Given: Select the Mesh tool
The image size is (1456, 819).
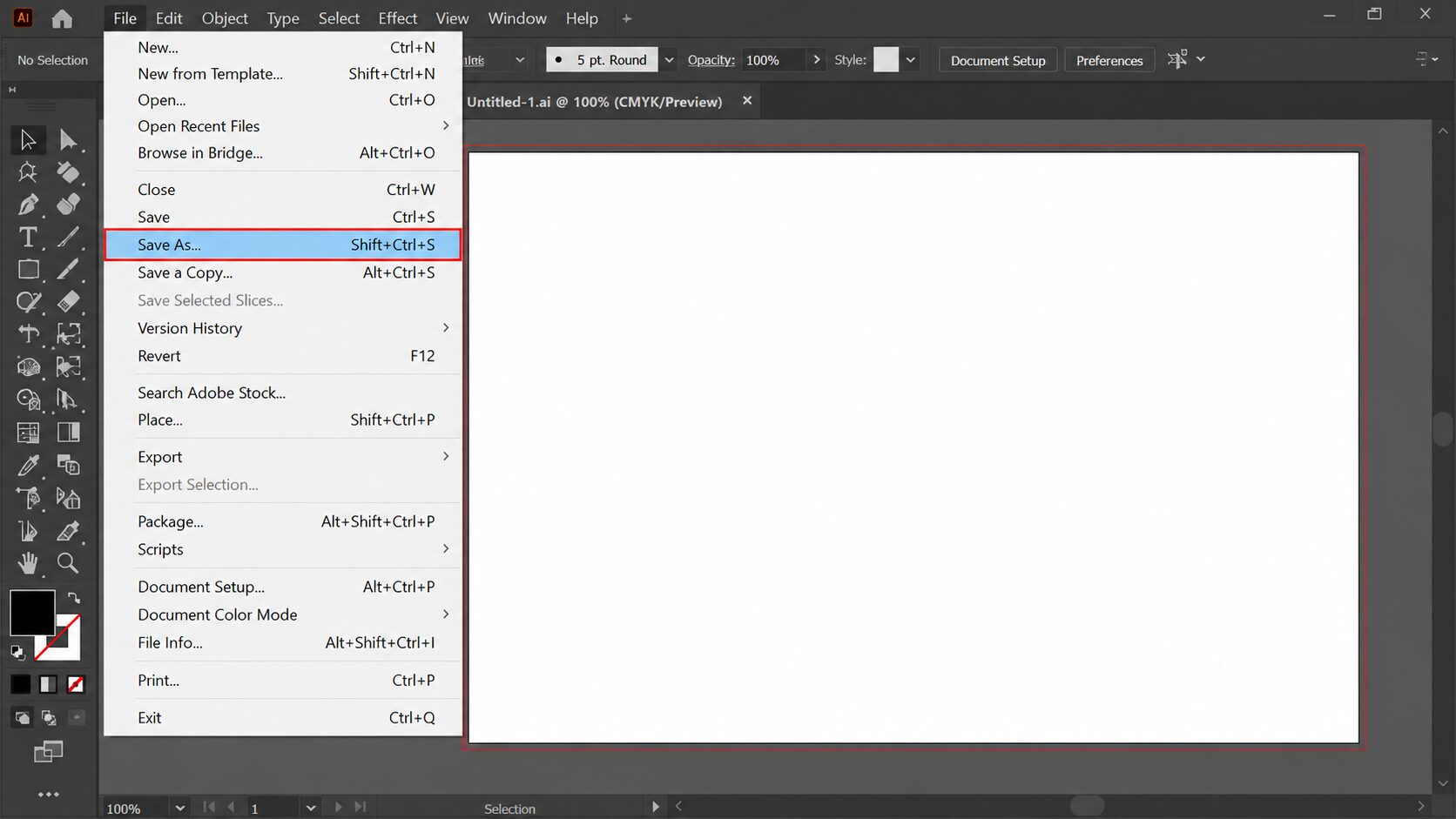Looking at the screenshot, I should pyautogui.click(x=28, y=433).
